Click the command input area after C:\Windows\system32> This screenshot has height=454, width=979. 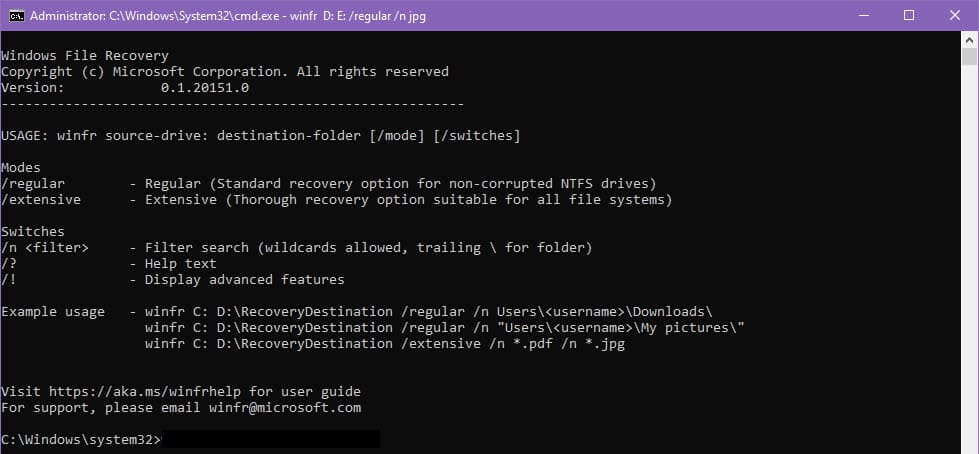[270, 440]
